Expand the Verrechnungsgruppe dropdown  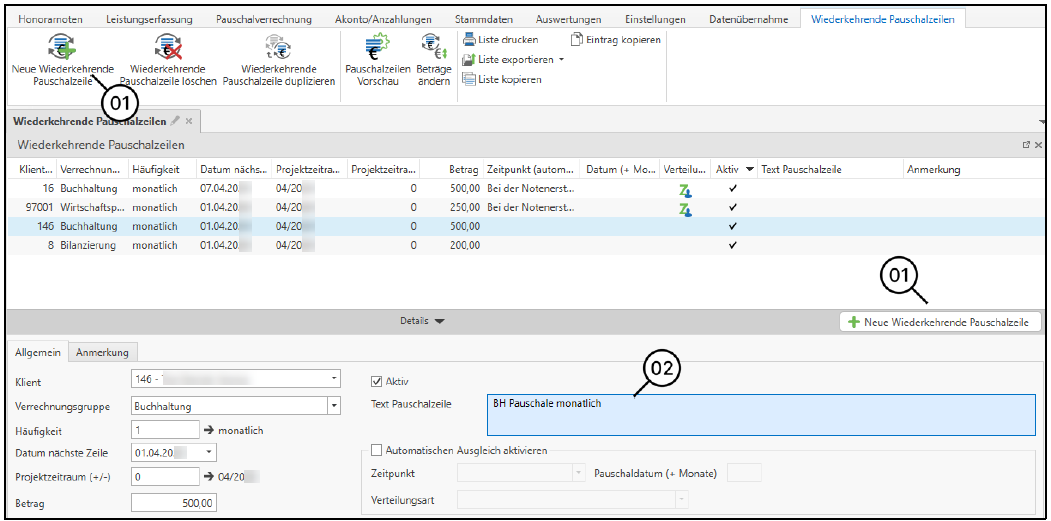(x=333, y=406)
